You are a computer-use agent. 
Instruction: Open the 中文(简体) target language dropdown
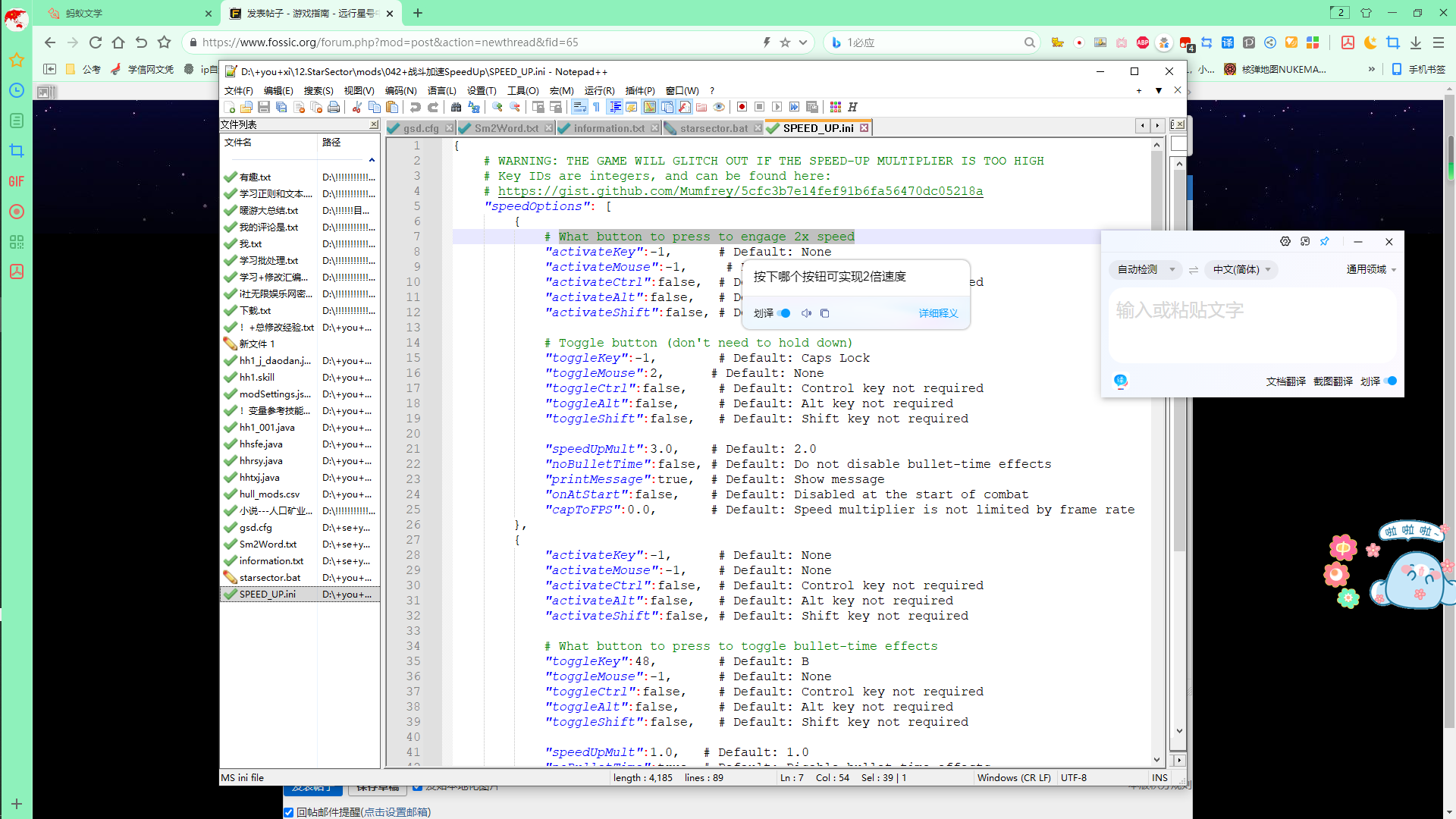click(x=1241, y=269)
